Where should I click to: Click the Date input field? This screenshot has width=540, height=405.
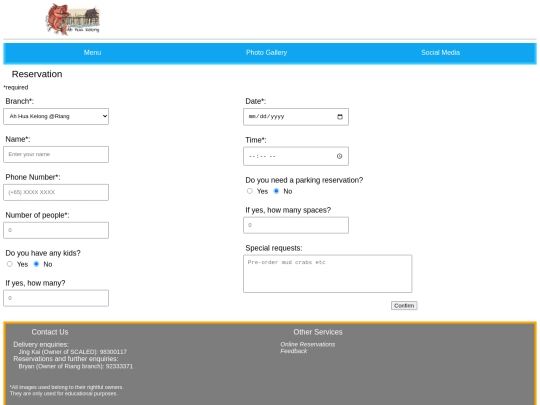(x=296, y=117)
